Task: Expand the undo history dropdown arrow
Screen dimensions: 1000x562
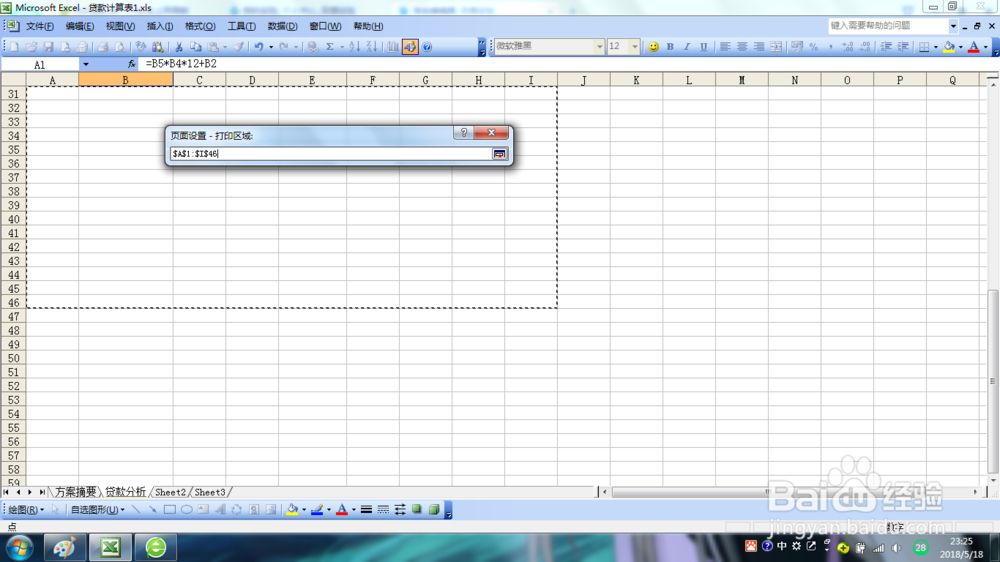Action: tap(271, 47)
